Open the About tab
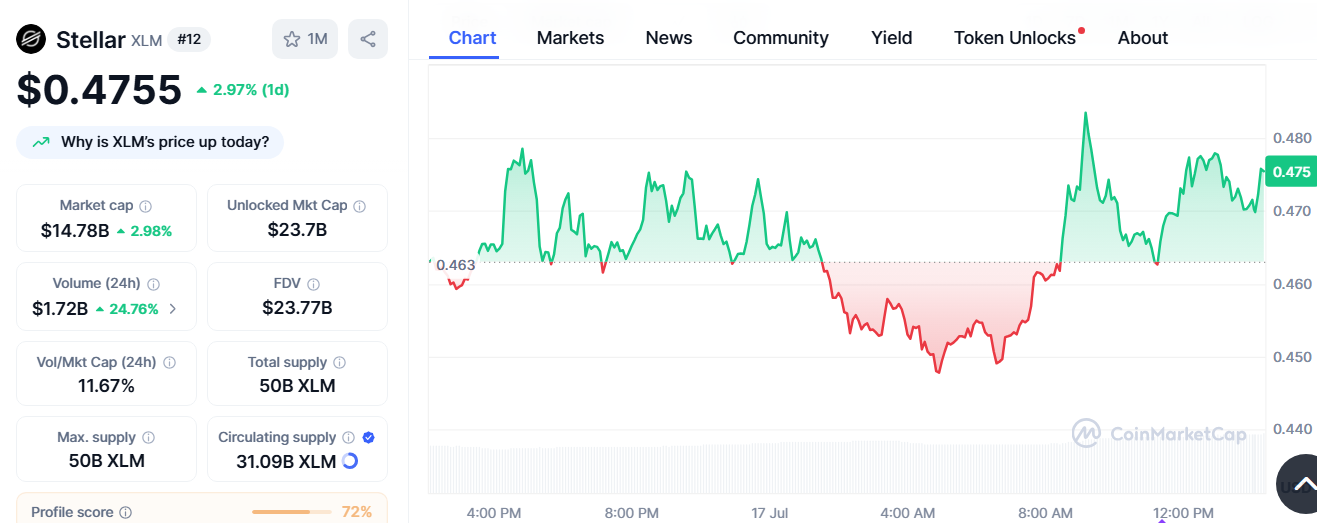 1143,38
